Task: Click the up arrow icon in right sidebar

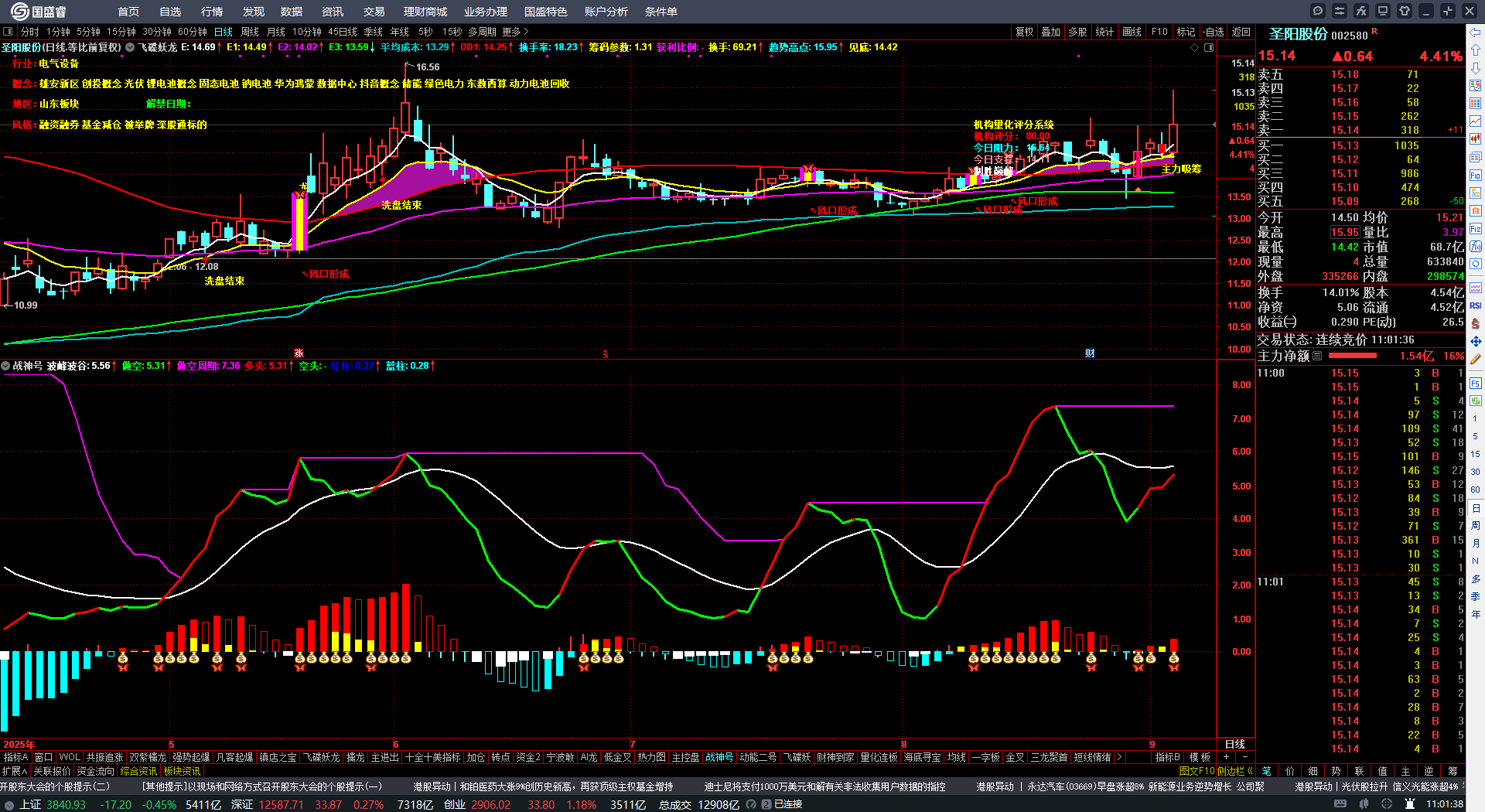Action: click(x=1476, y=49)
